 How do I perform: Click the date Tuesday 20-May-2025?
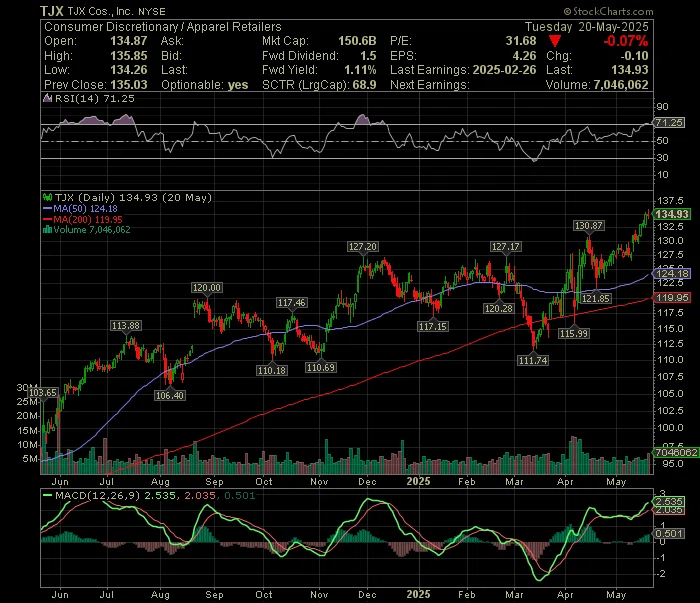[x=587, y=27]
